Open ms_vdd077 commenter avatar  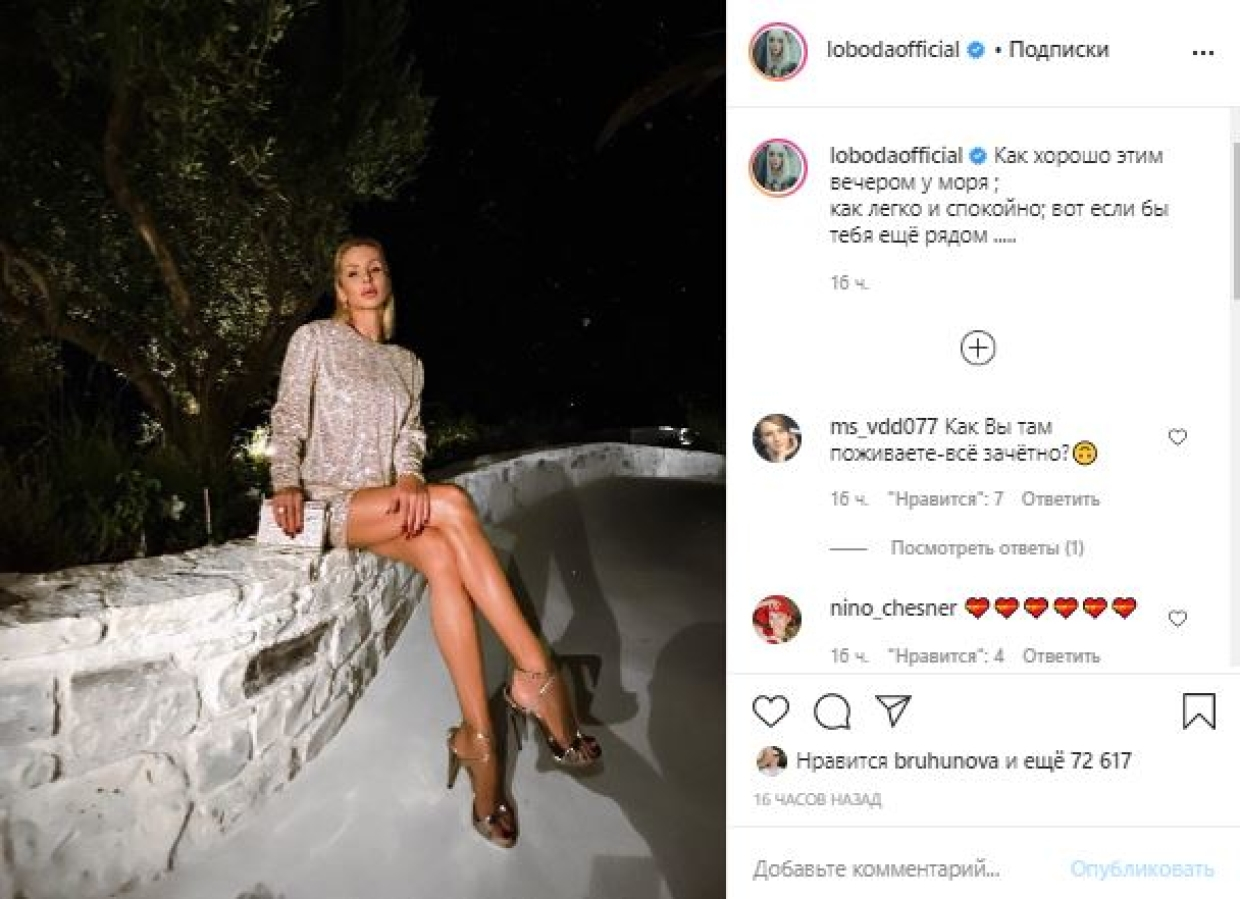coord(776,438)
